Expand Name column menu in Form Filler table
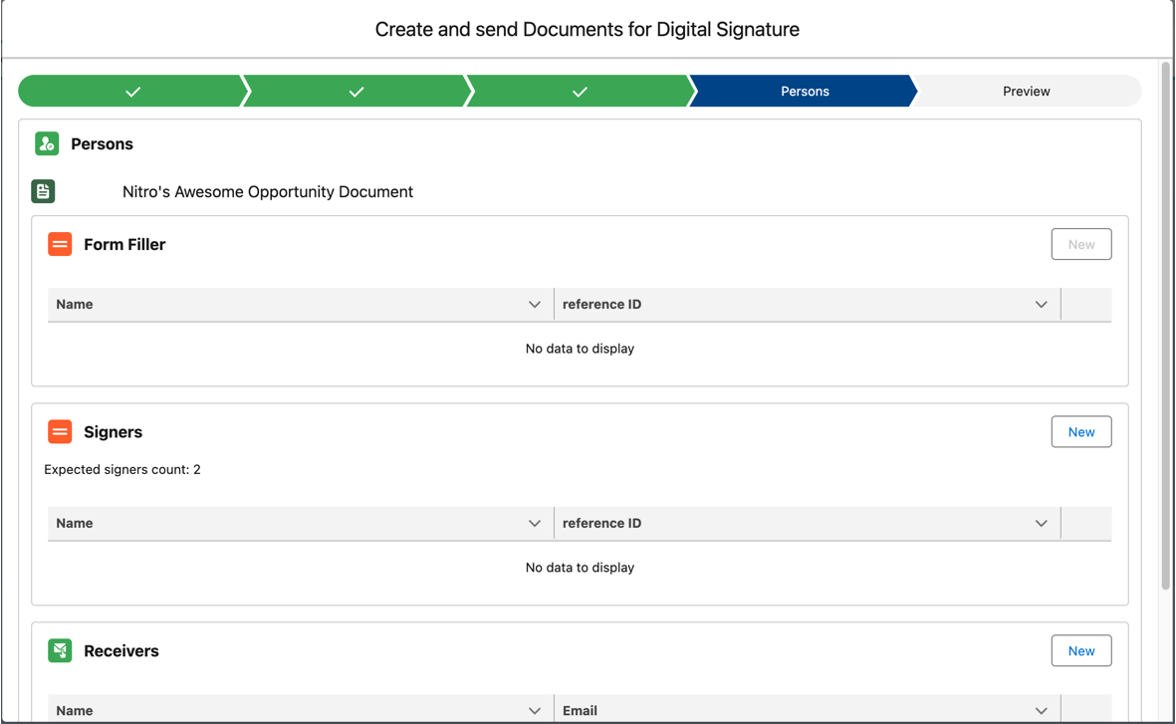Viewport: 1176px width, 724px height. point(534,305)
